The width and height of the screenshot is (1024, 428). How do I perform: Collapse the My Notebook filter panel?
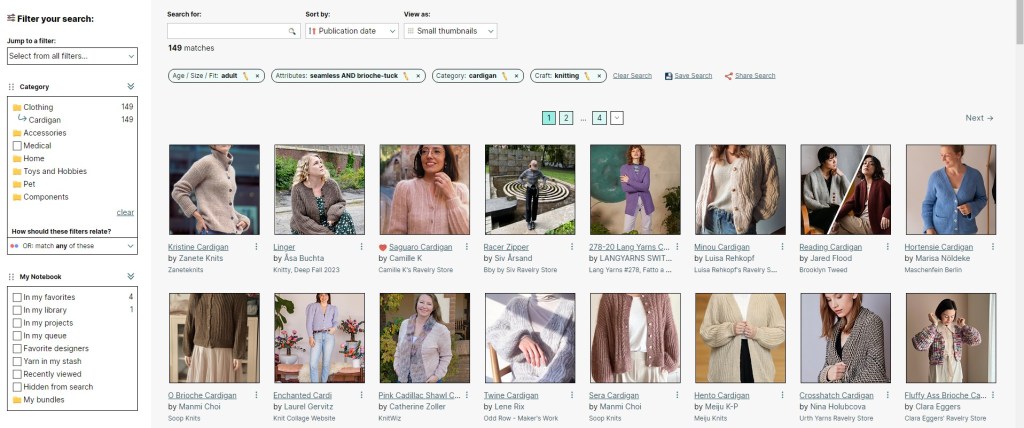click(x=131, y=276)
